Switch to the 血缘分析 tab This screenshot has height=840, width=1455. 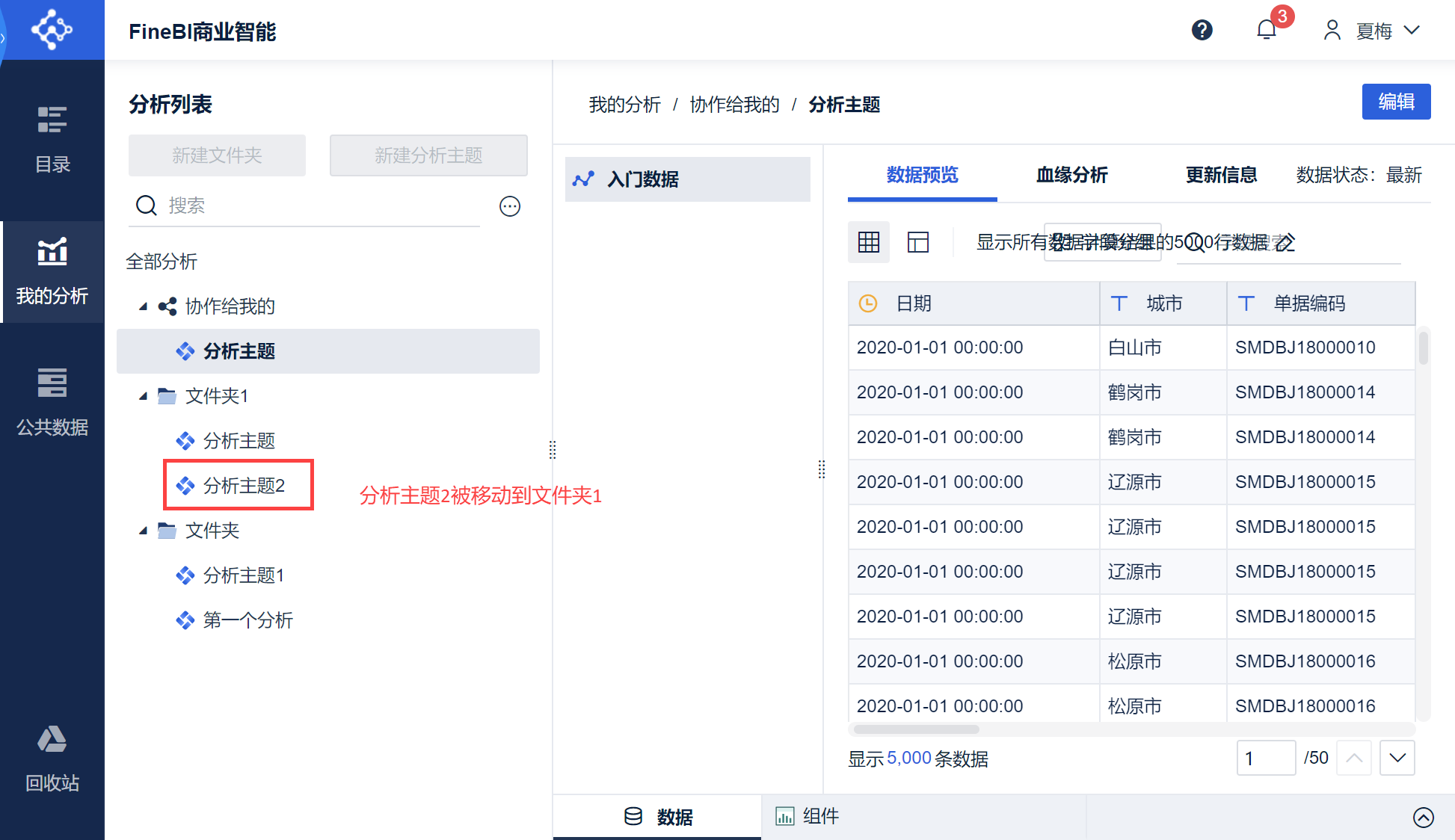[1071, 175]
